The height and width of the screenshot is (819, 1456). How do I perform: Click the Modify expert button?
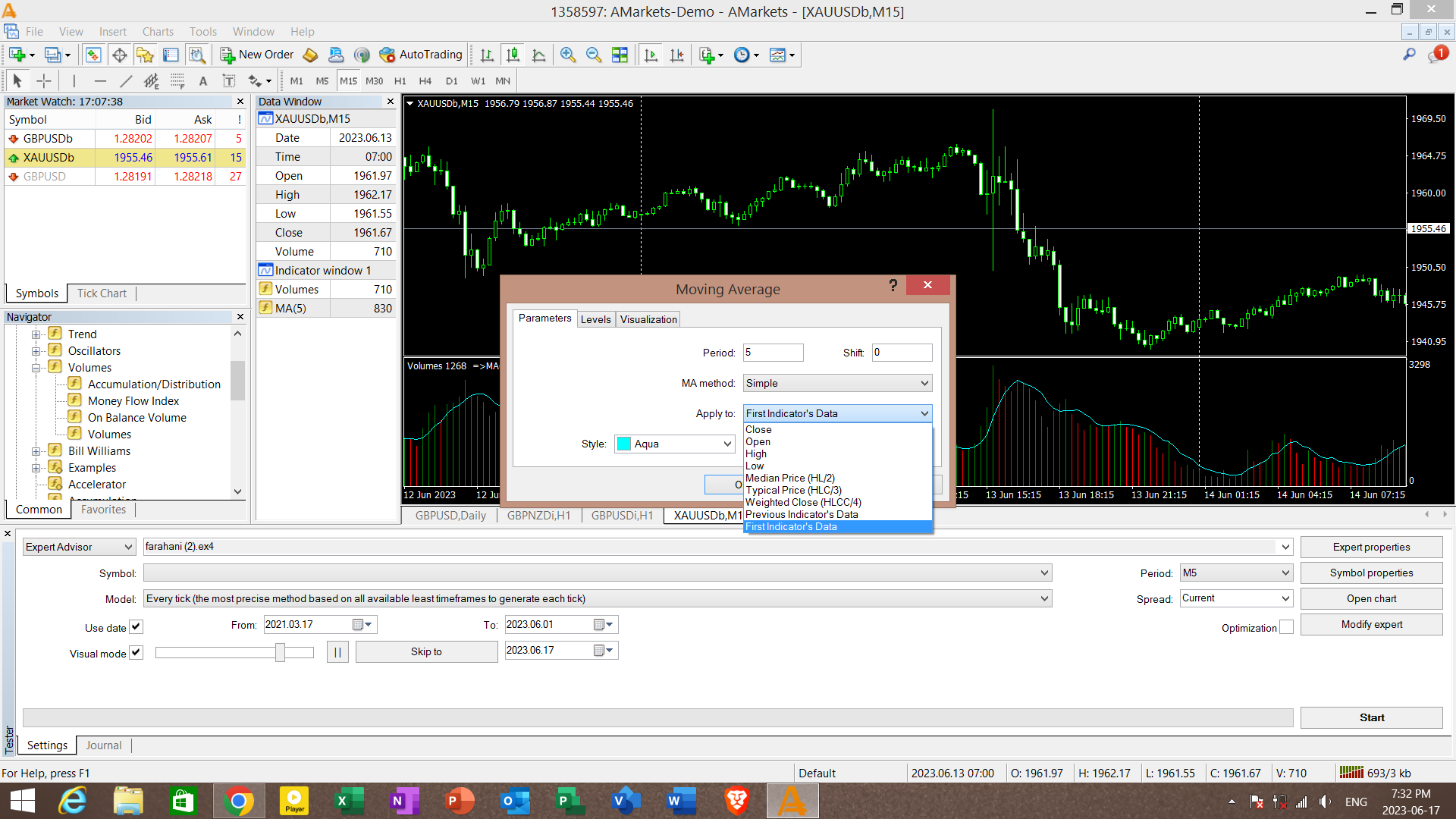pyautogui.click(x=1371, y=624)
